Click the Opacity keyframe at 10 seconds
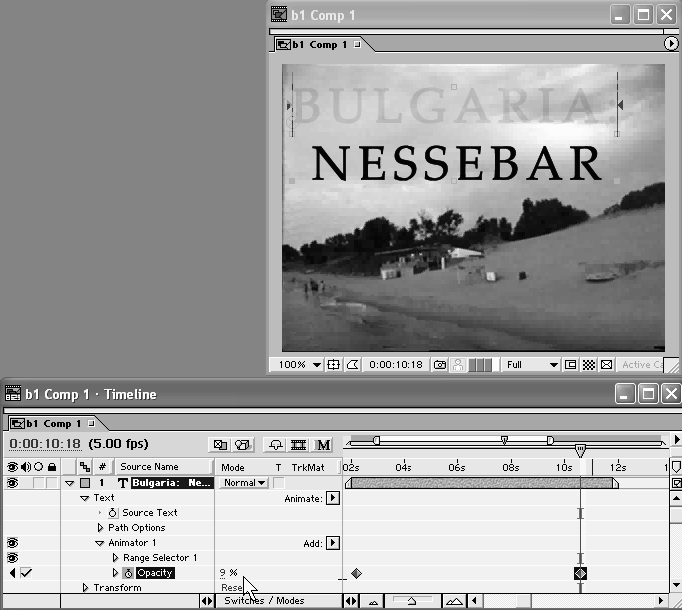This screenshot has width=682, height=610. (x=580, y=573)
